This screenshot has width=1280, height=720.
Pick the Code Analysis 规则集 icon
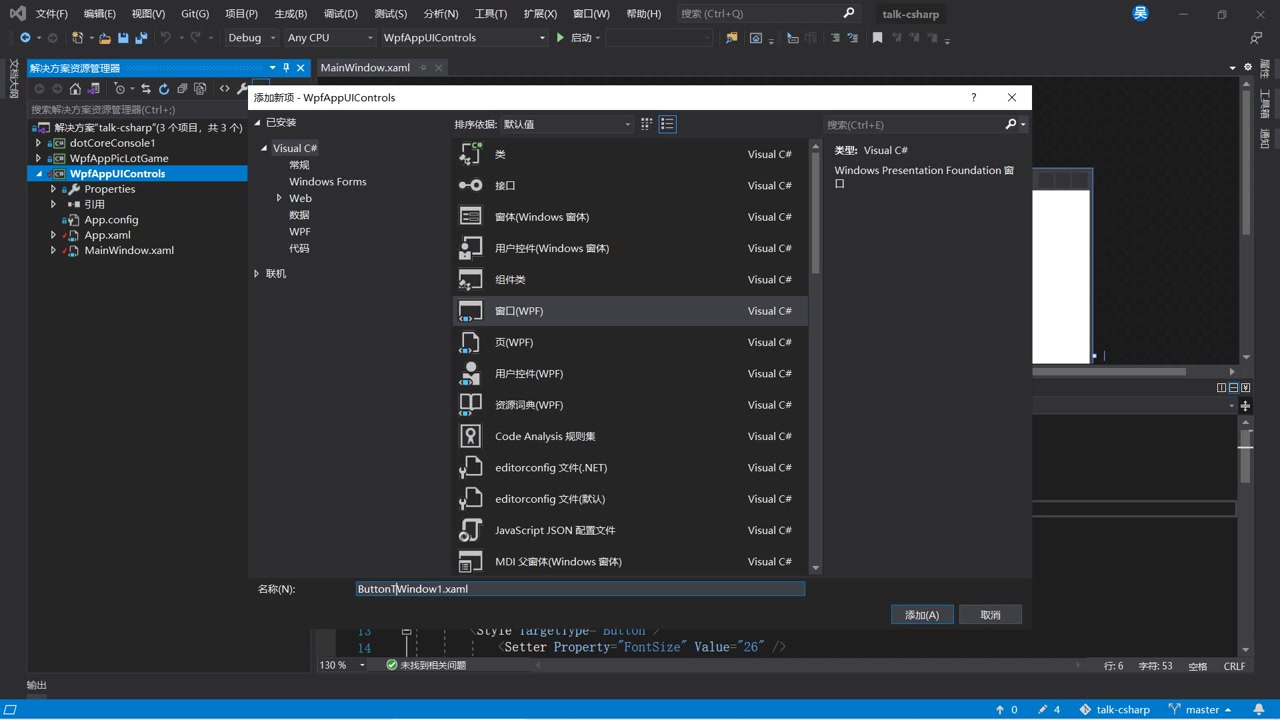pyautogui.click(x=470, y=436)
